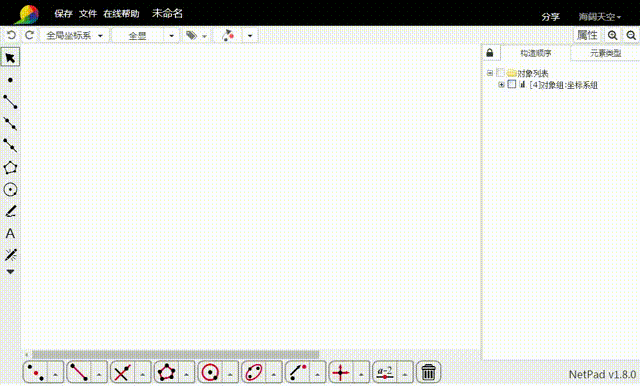Screen dimensions: 640x386
Task: Expand bottom line tool options arrow
Action: pos(99,373)
